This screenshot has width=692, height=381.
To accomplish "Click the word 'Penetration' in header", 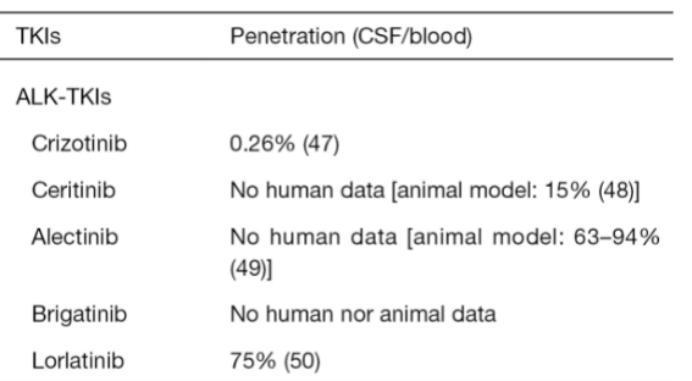I will click(x=287, y=36).
